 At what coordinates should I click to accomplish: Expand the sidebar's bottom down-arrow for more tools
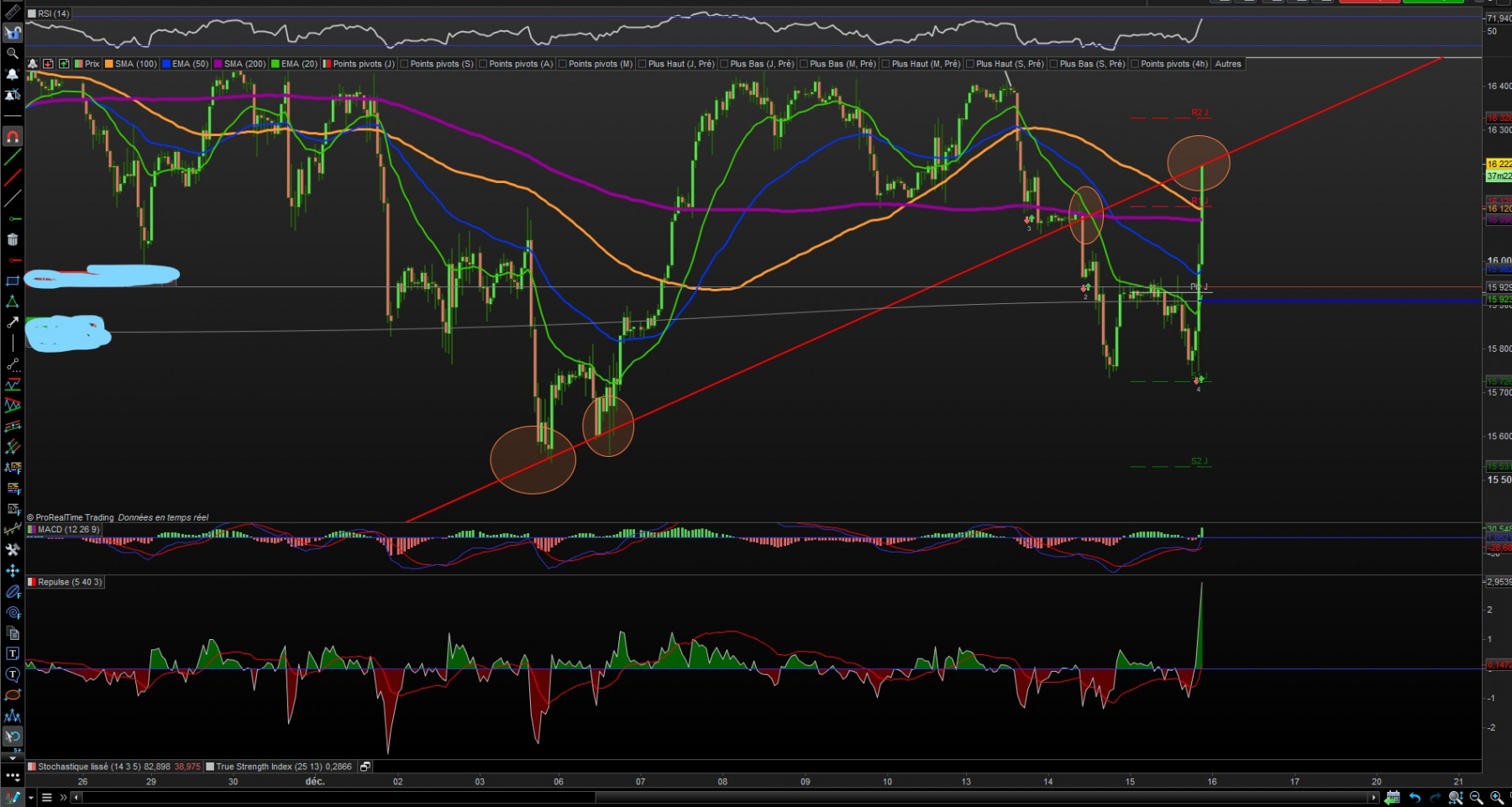coord(13,757)
